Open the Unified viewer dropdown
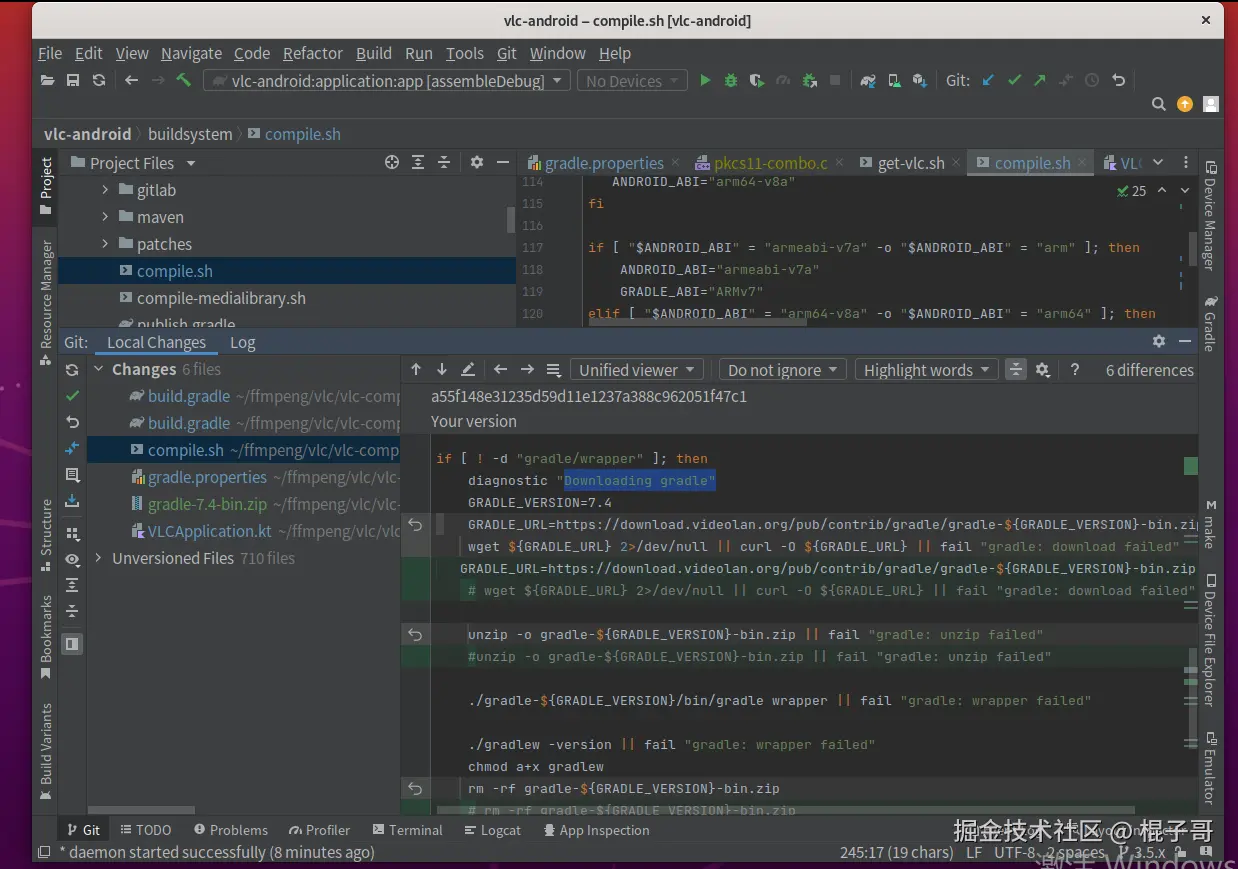1238x869 pixels. tap(636, 370)
